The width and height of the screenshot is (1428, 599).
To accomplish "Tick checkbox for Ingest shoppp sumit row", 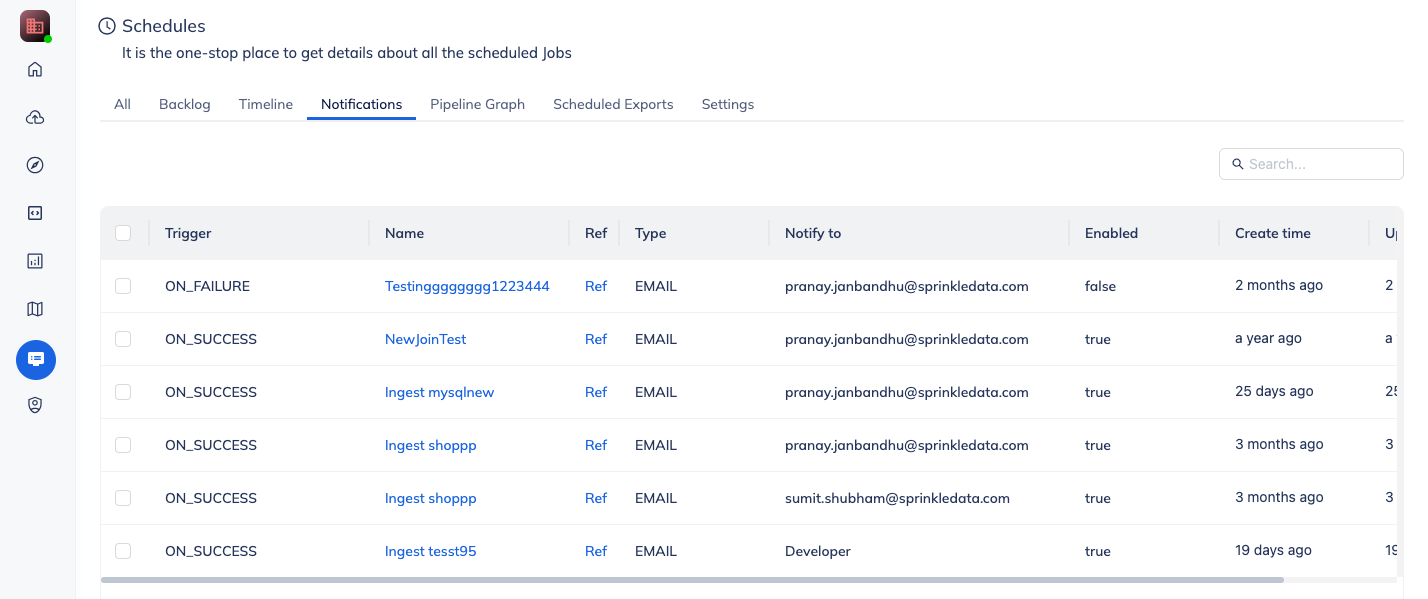I will [x=123, y=498].
